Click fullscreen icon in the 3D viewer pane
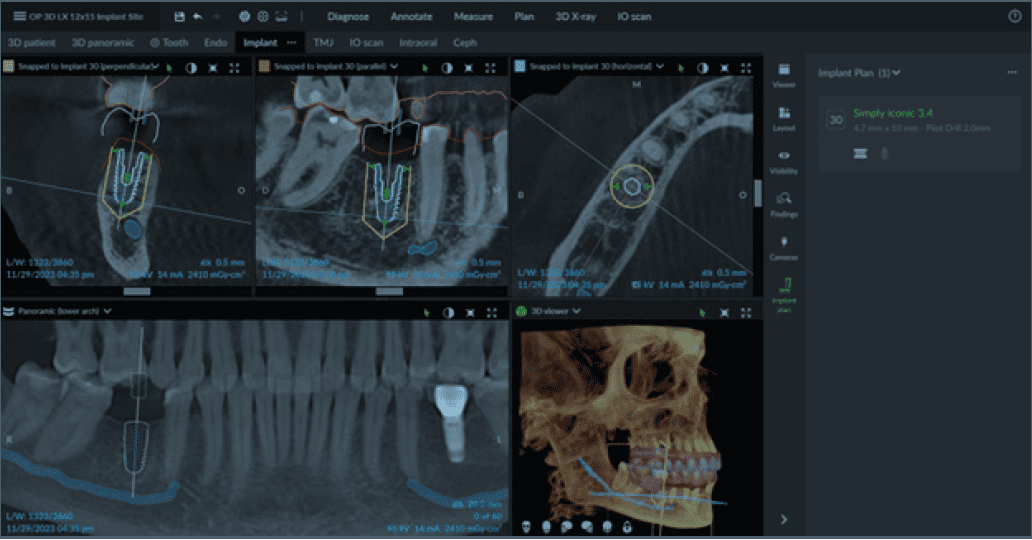This screenshot has width=1032, height=540. point(746,312)
